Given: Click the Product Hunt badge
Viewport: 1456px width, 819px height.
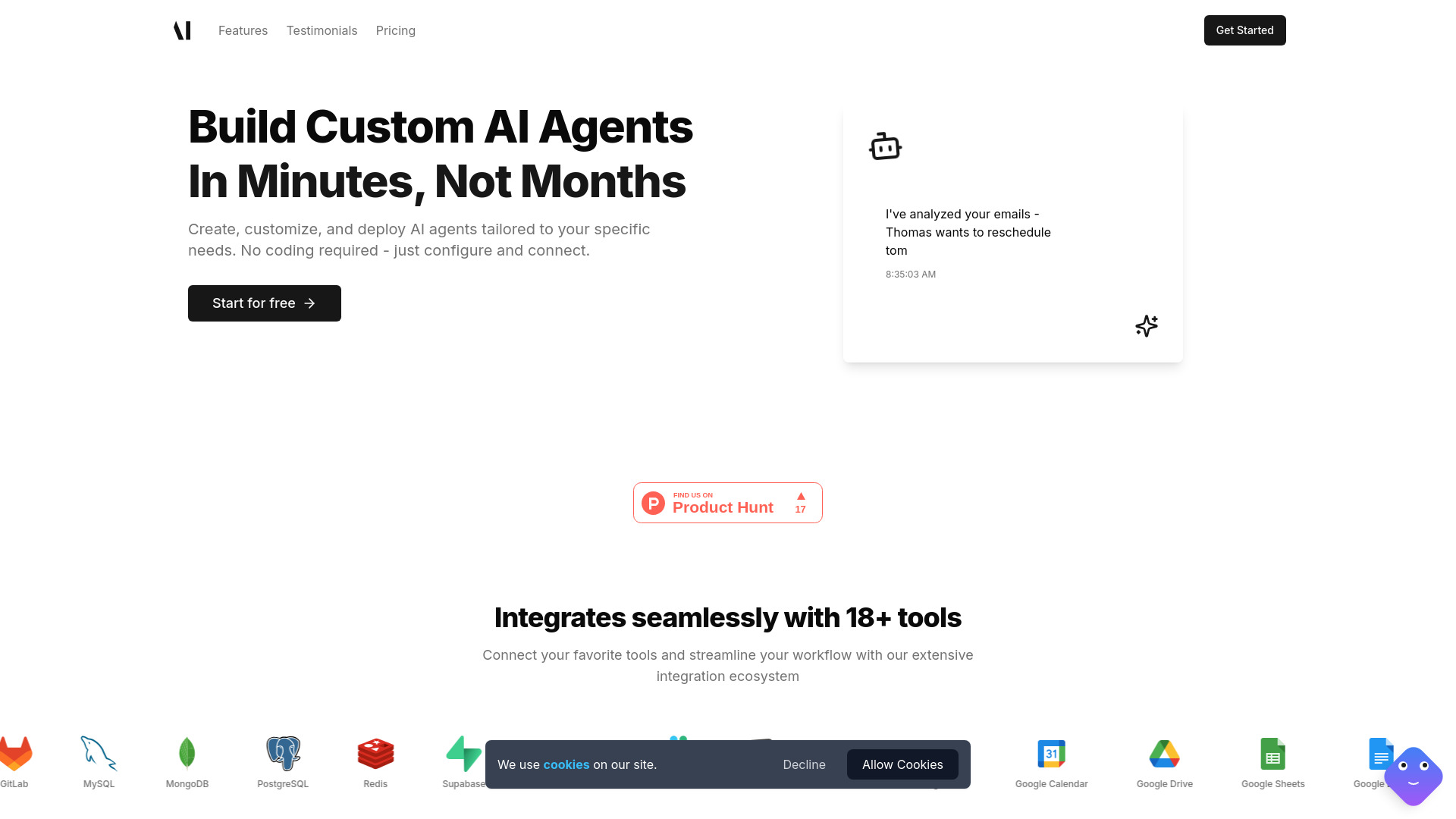Looking at the screenshot, I should point(727,502).
